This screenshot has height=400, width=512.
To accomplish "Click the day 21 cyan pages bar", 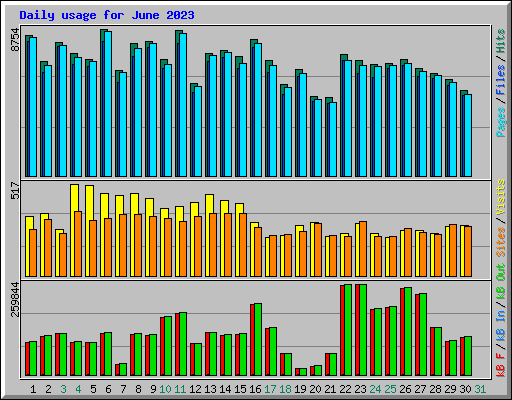I will point(333,139).
